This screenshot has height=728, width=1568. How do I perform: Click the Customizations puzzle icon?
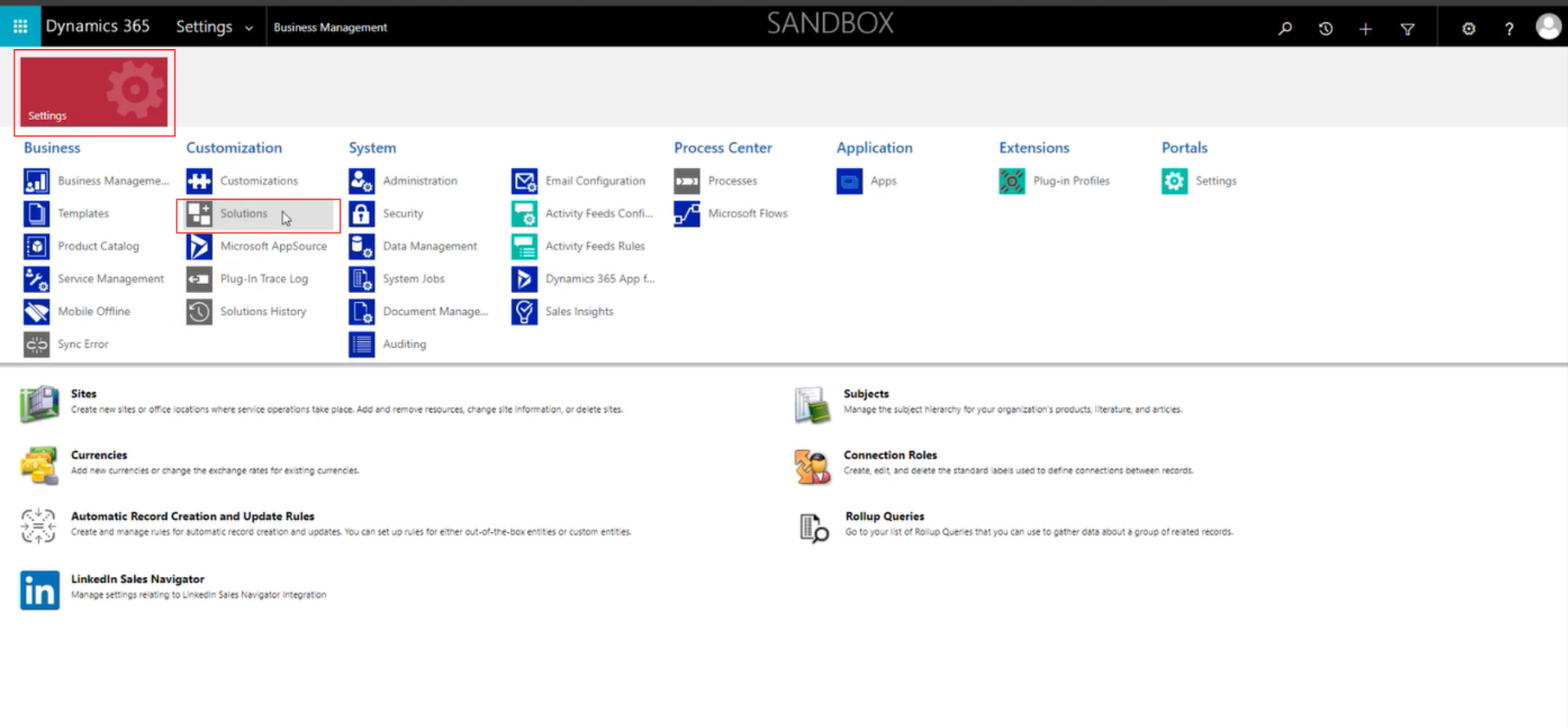coord(199,181)
